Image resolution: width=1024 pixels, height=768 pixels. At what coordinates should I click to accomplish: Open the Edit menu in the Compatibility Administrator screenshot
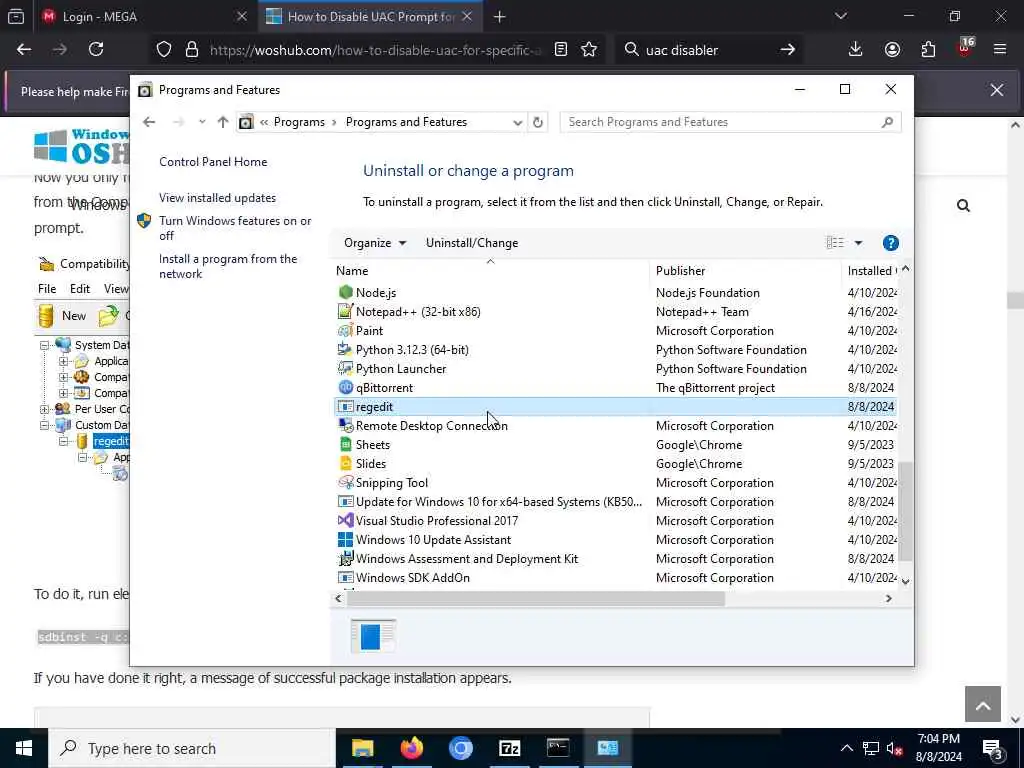tap(80, 289)
